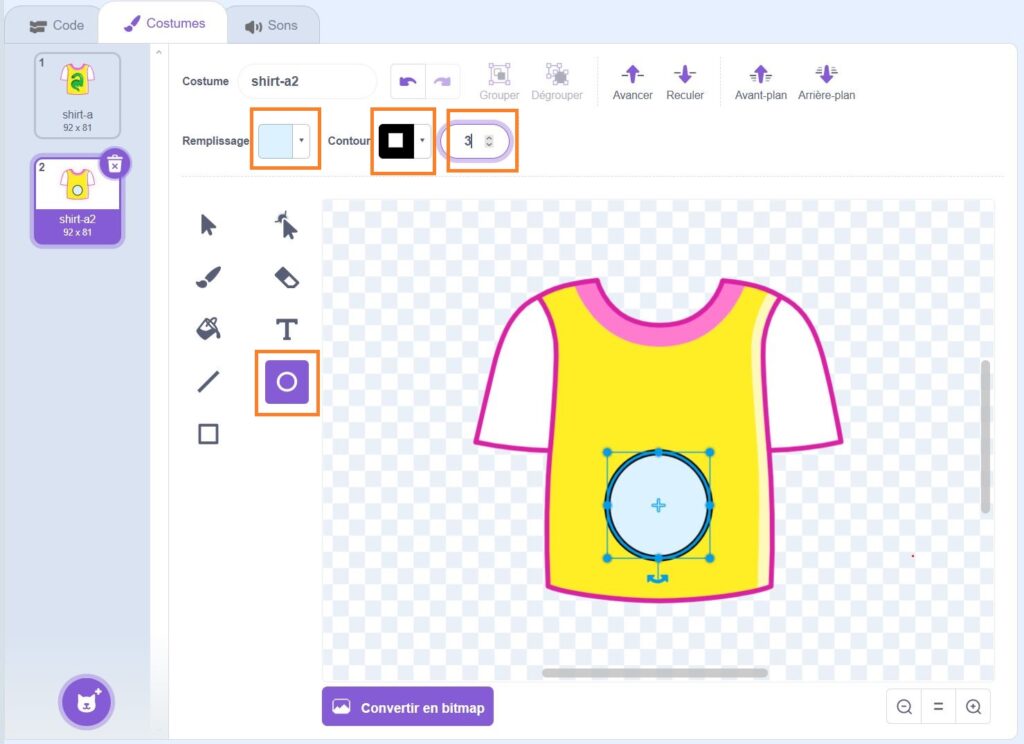The image size is (1024, 744).
Task: Click the black outline color swatch
Action: coord(396,141)
